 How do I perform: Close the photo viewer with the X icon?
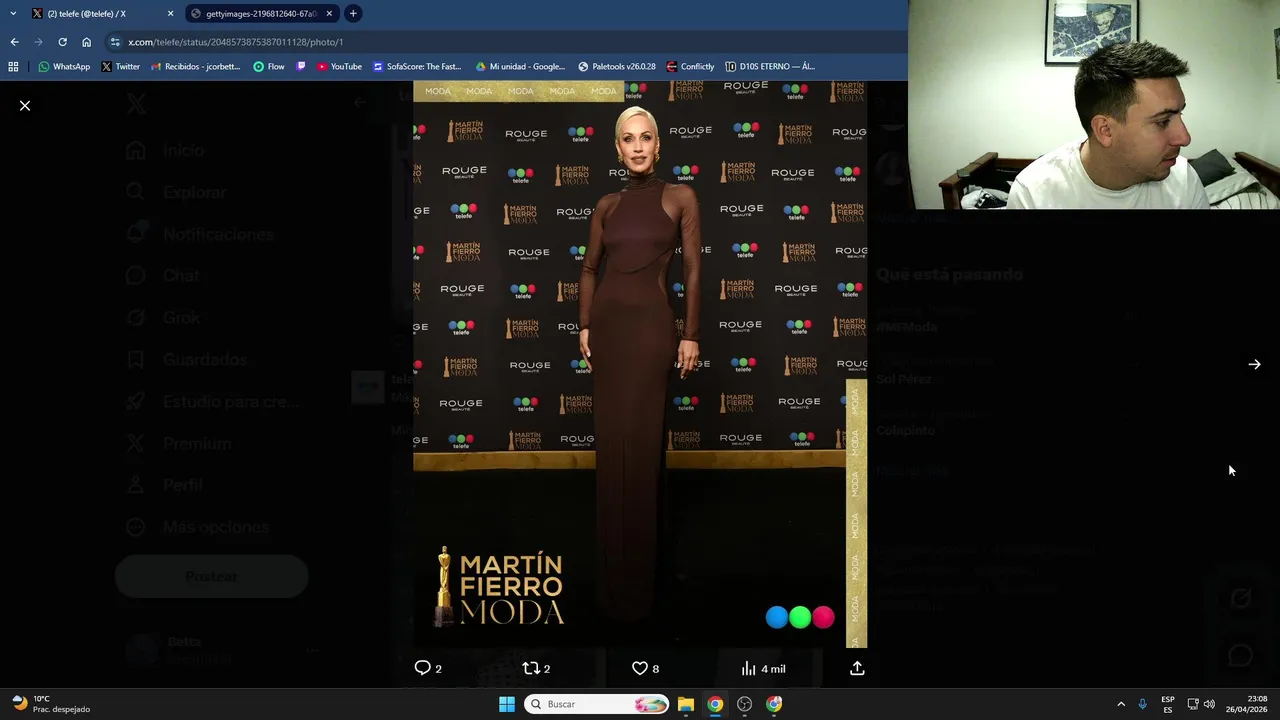[25, 105]
